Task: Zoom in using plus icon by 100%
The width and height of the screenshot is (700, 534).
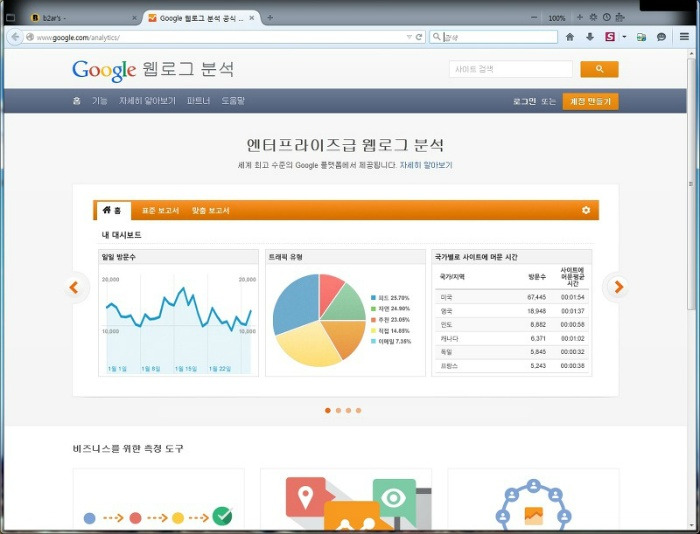Action: pos(579,17)
